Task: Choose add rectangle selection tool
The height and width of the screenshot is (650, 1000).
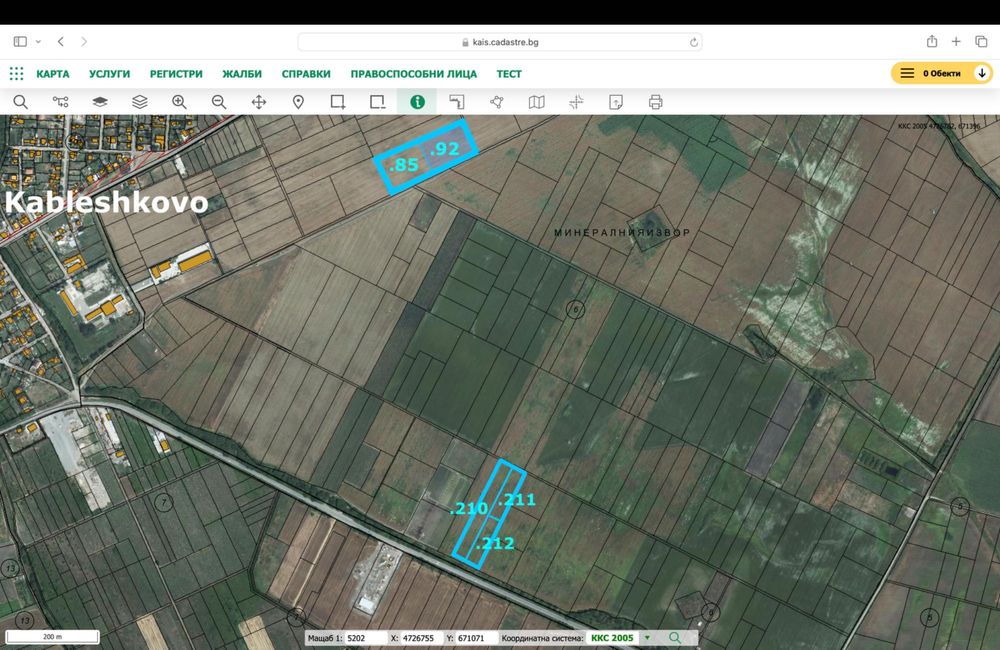Action: [x=338, y=102]
